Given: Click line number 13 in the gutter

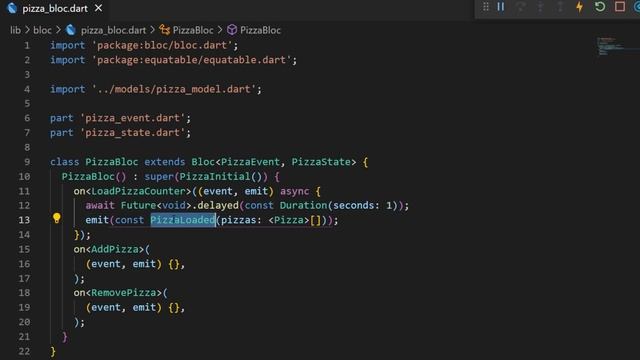Looking at the screenshot, I should coord(24,220).
